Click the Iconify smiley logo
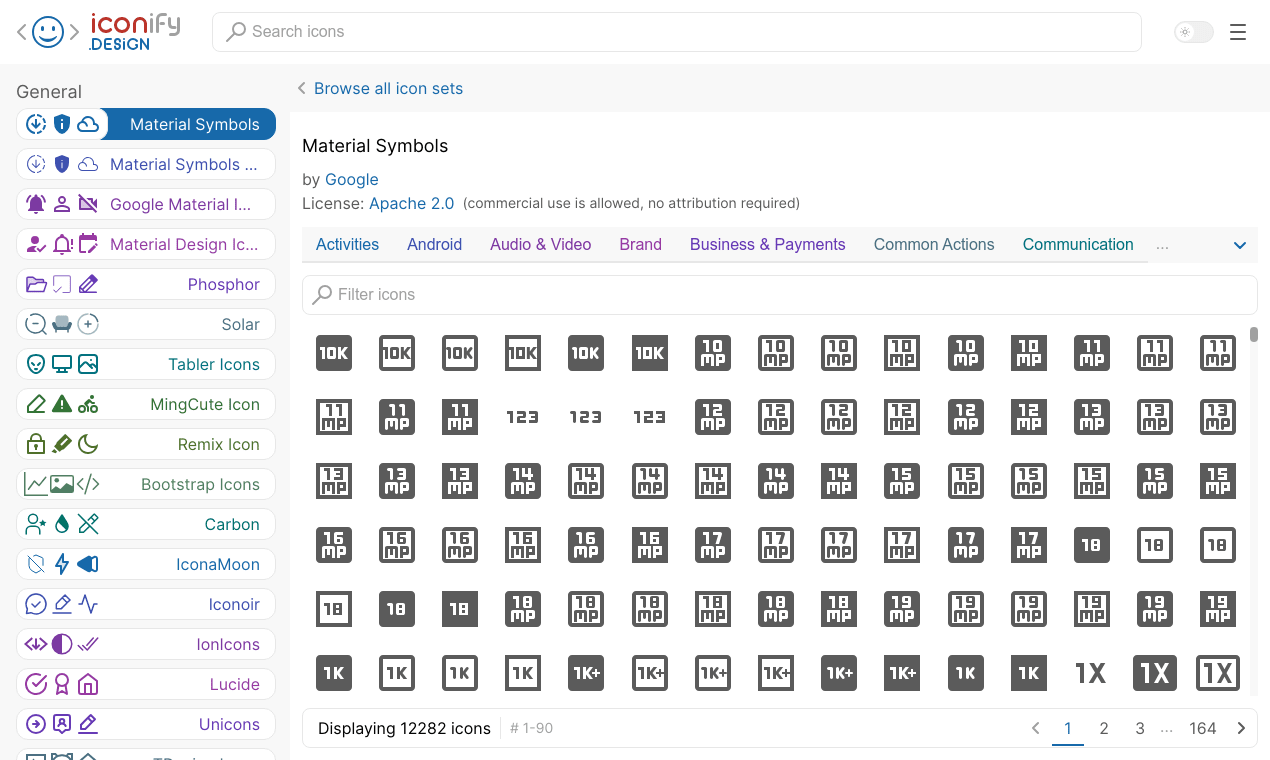 (48, 32)
